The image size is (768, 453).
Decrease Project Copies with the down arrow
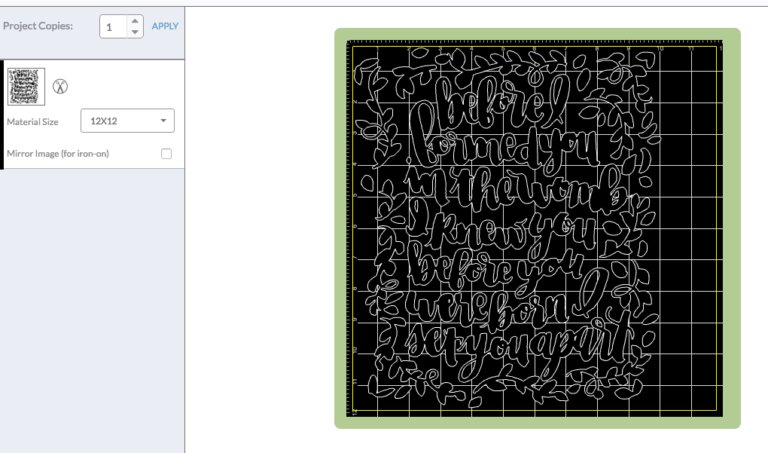[136, 32]
